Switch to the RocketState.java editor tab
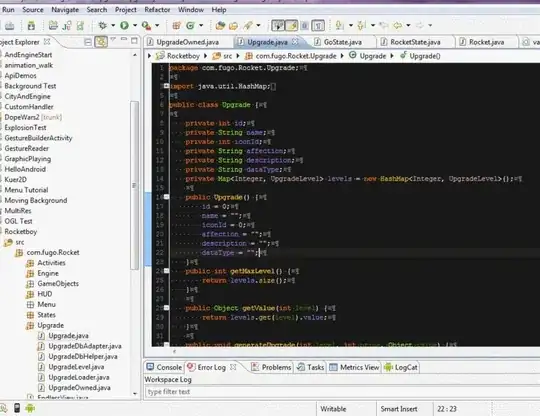540x416 pixels. [x=415, y=42]
